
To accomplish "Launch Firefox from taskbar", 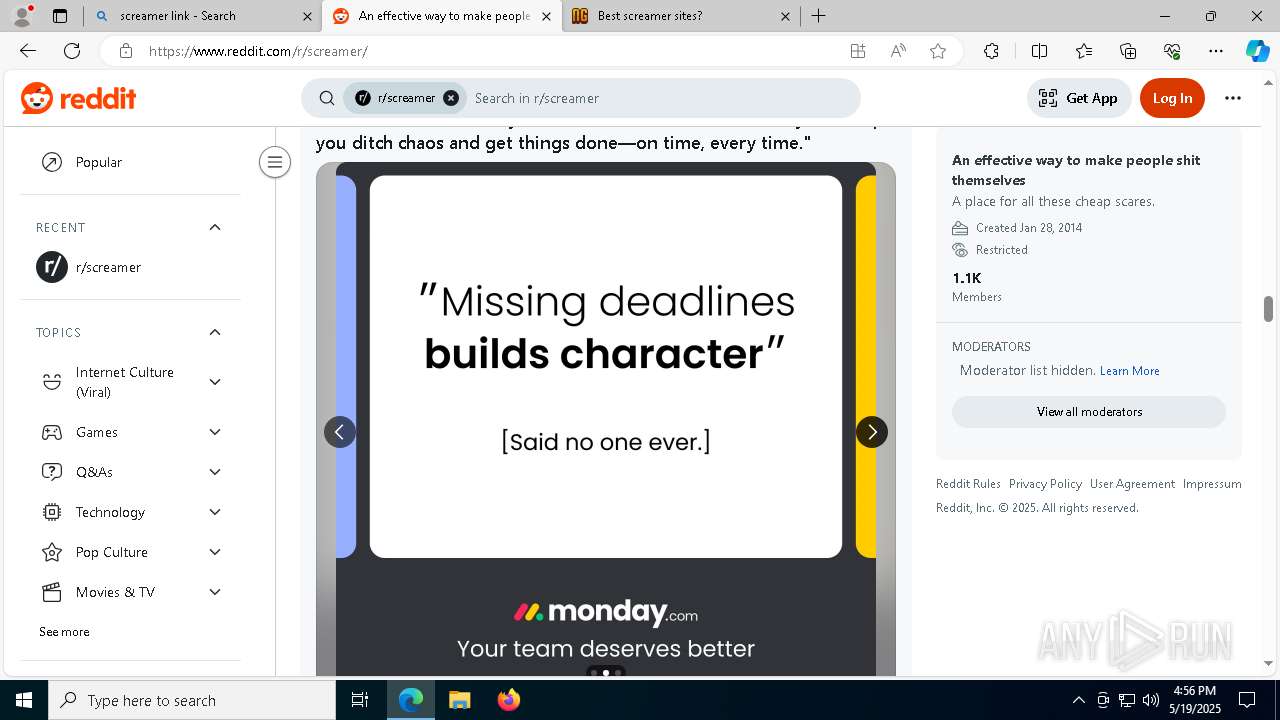I will [509, 700].
